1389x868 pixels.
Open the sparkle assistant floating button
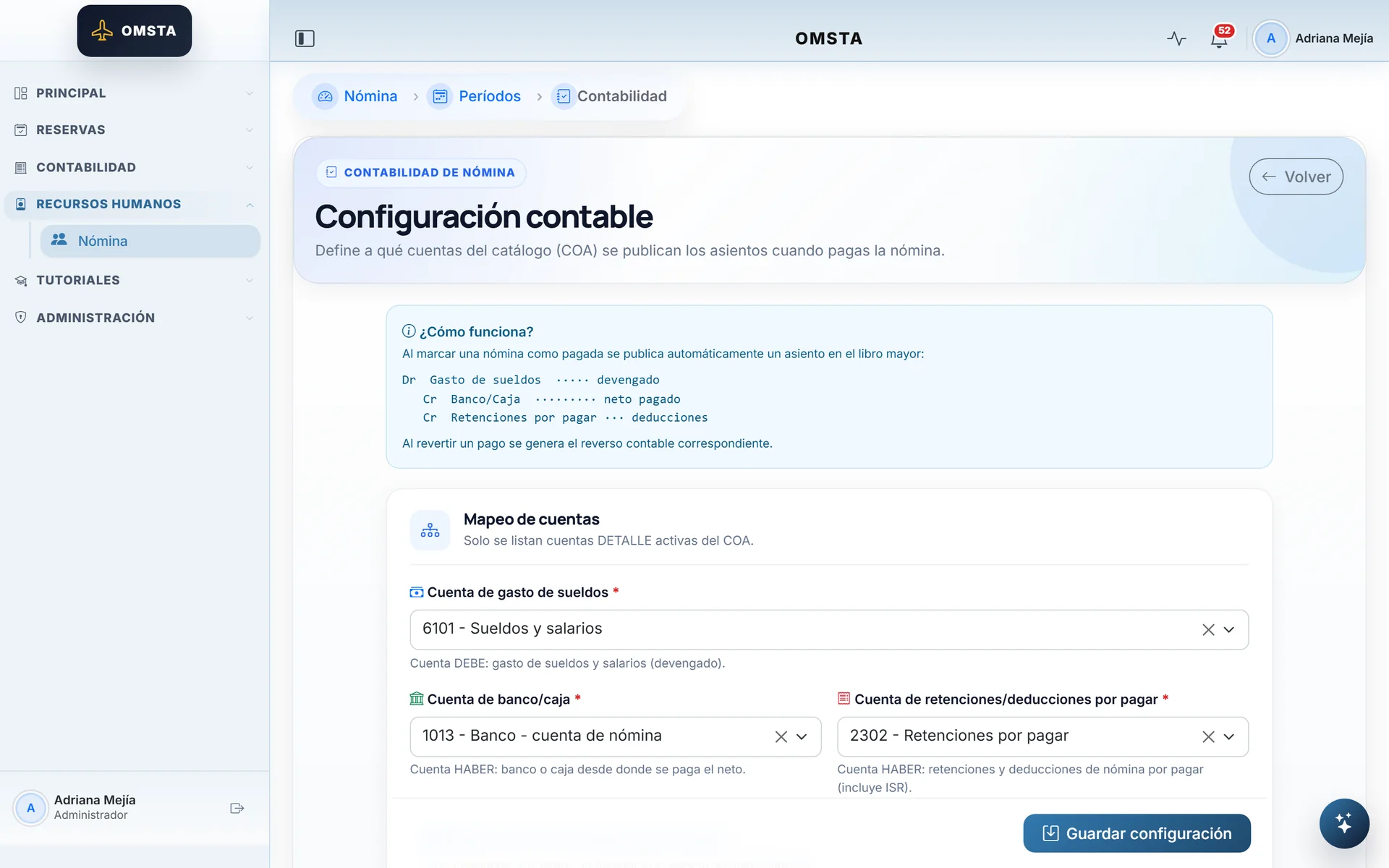click(1343, 823)
